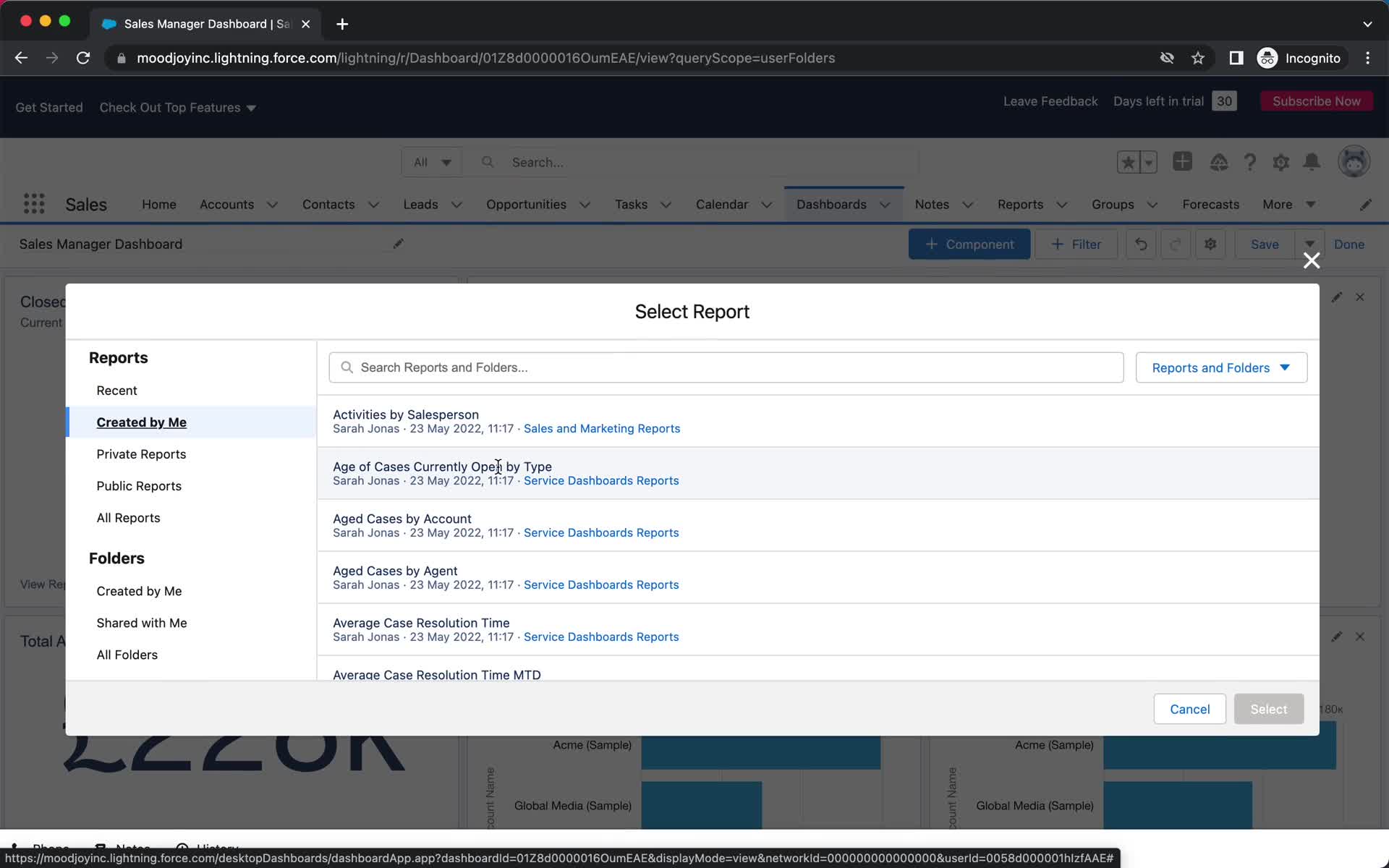Click the Sales and Marketing Reports link
1389x868 pixels.
(601, 428)
